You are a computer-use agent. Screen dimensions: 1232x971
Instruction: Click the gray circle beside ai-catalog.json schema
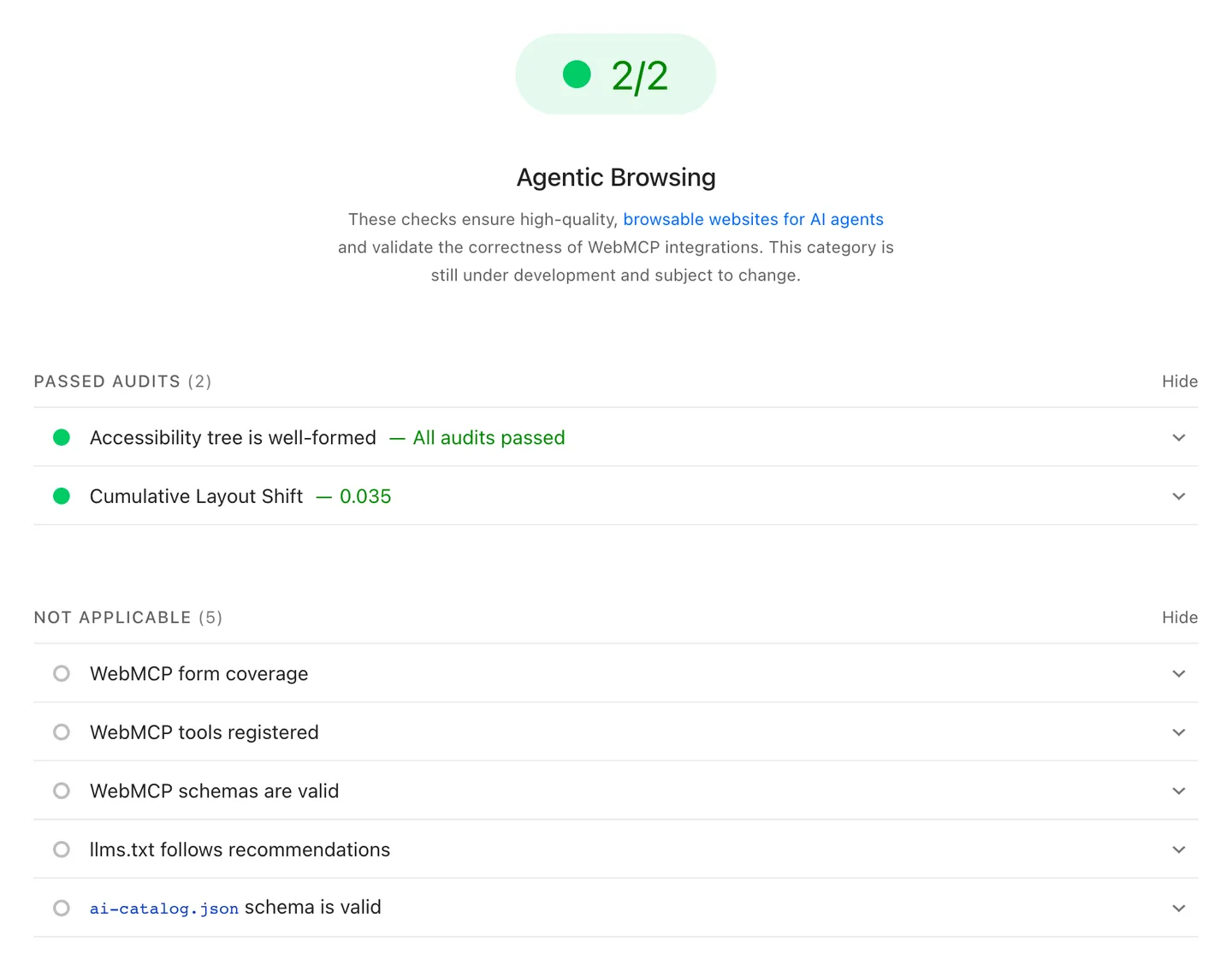pyautogui.click(x=62, y=908)
